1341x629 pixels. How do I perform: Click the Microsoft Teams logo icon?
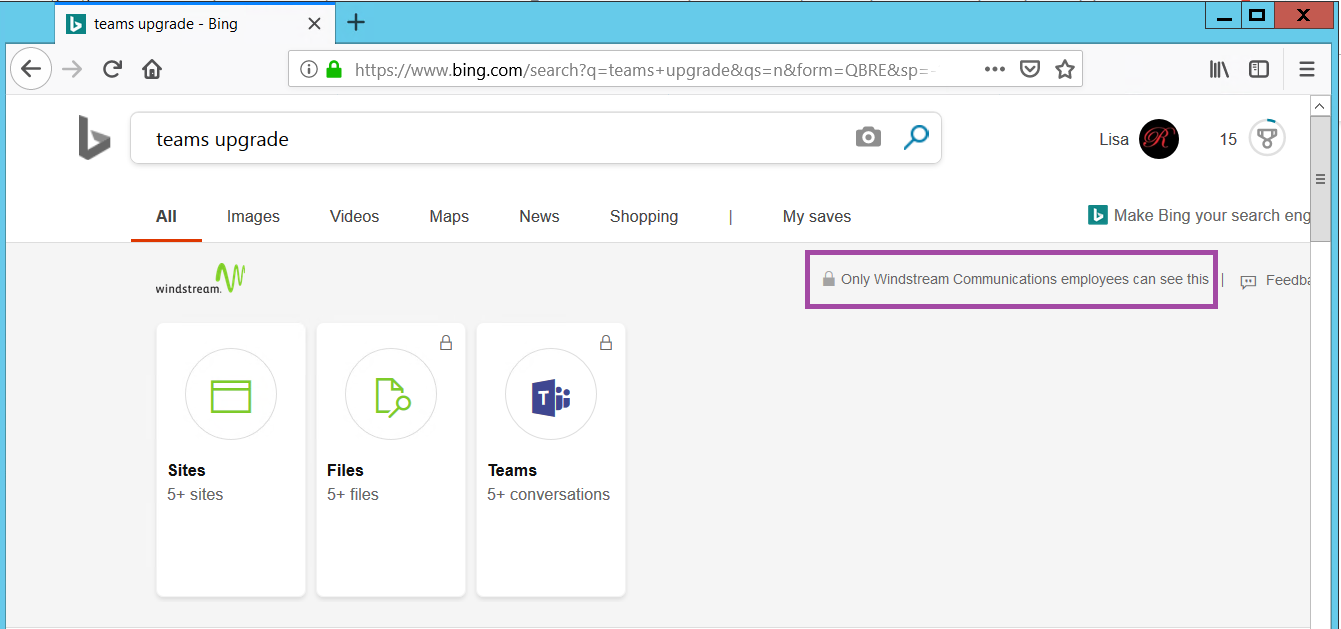tap(551, 397)
